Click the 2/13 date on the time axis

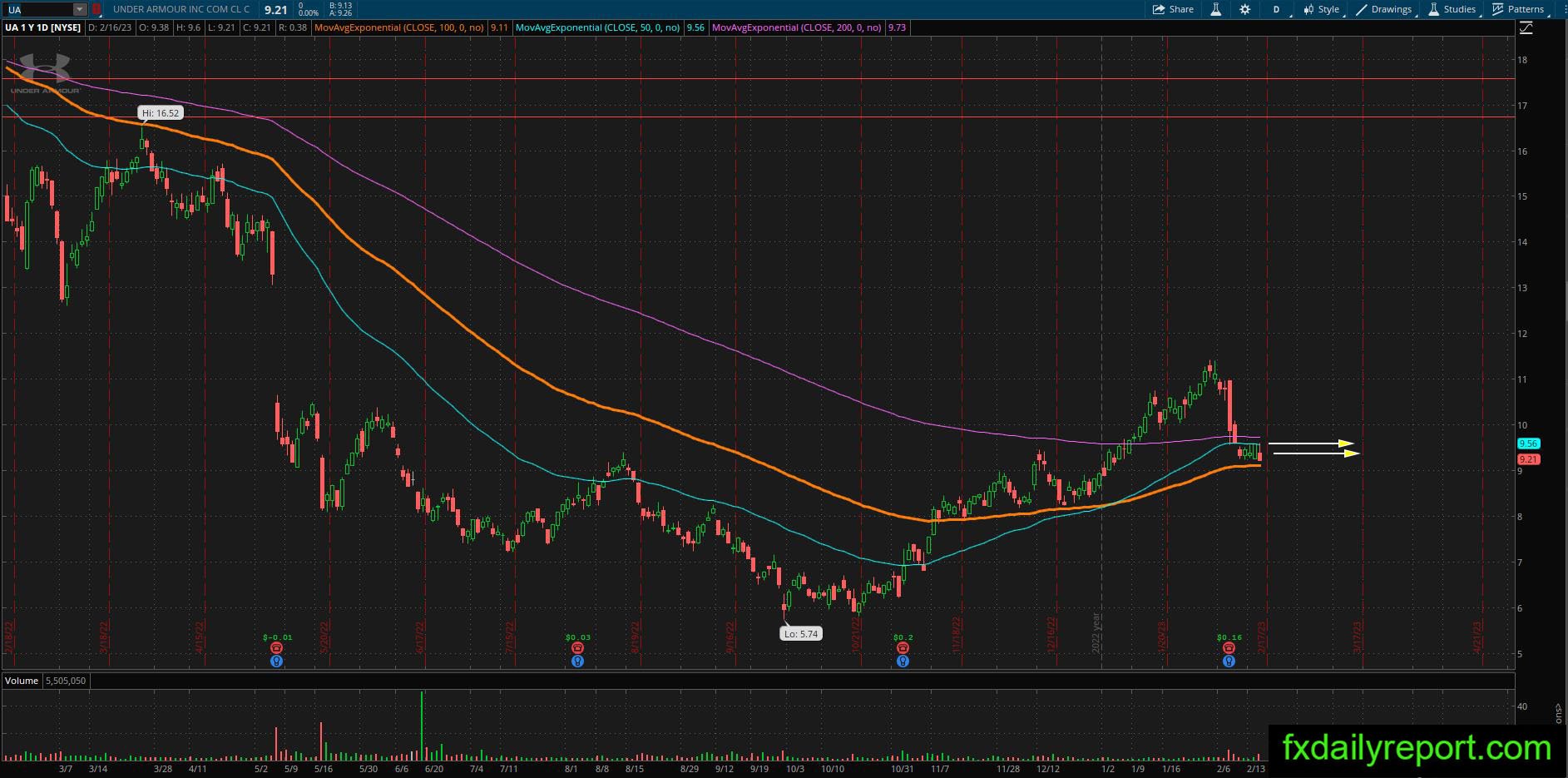click(1255, 769)
